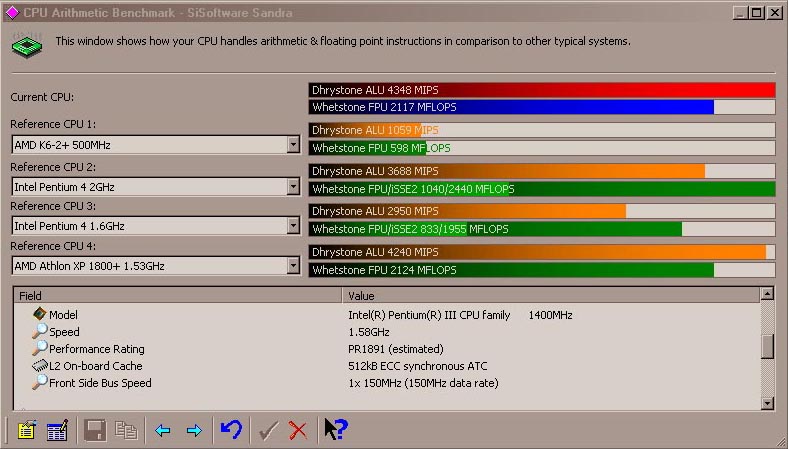Click the list vertical scrollbar thumb

[767, 346]
